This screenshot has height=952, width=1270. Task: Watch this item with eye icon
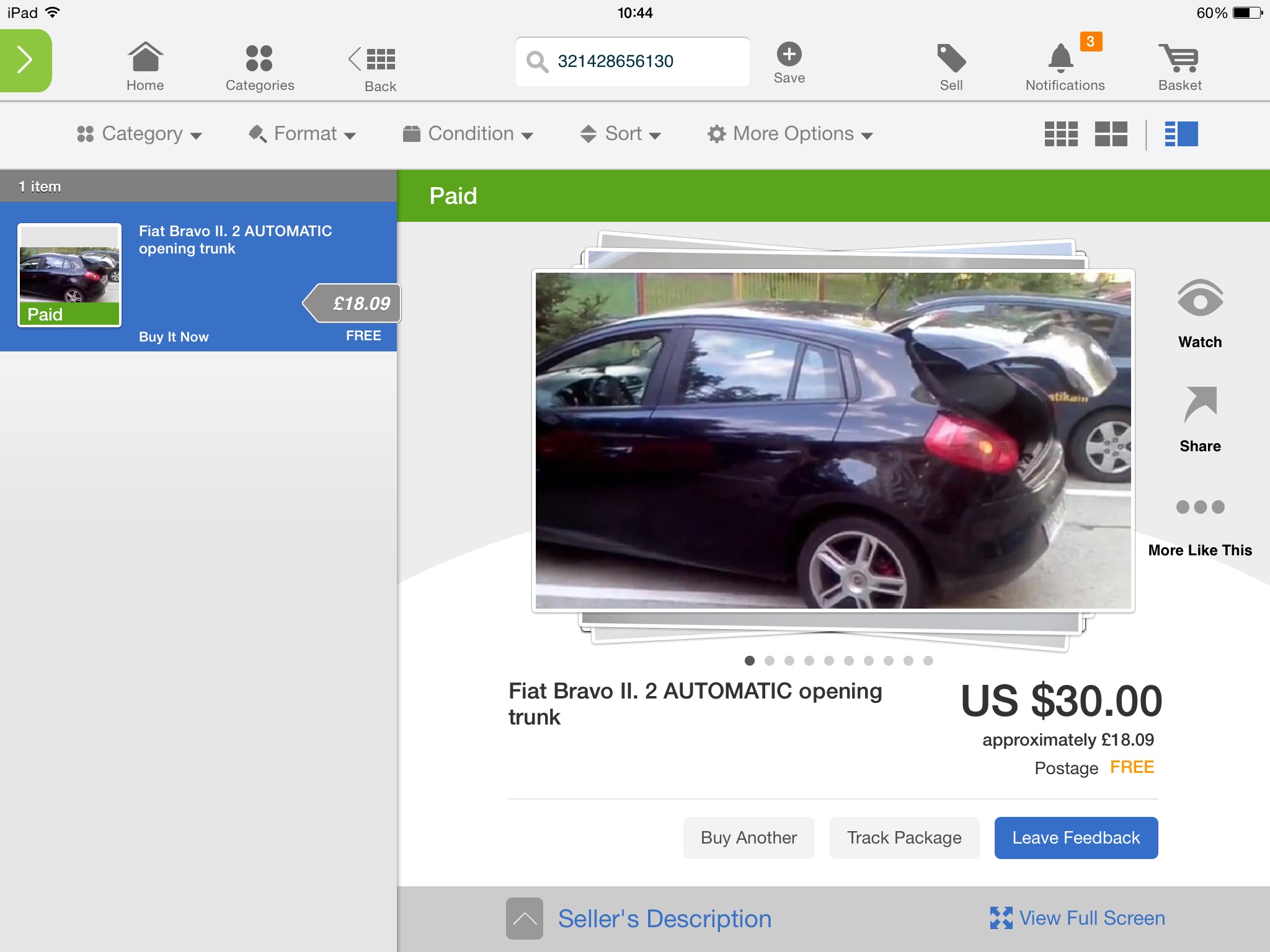point(1200,314)
